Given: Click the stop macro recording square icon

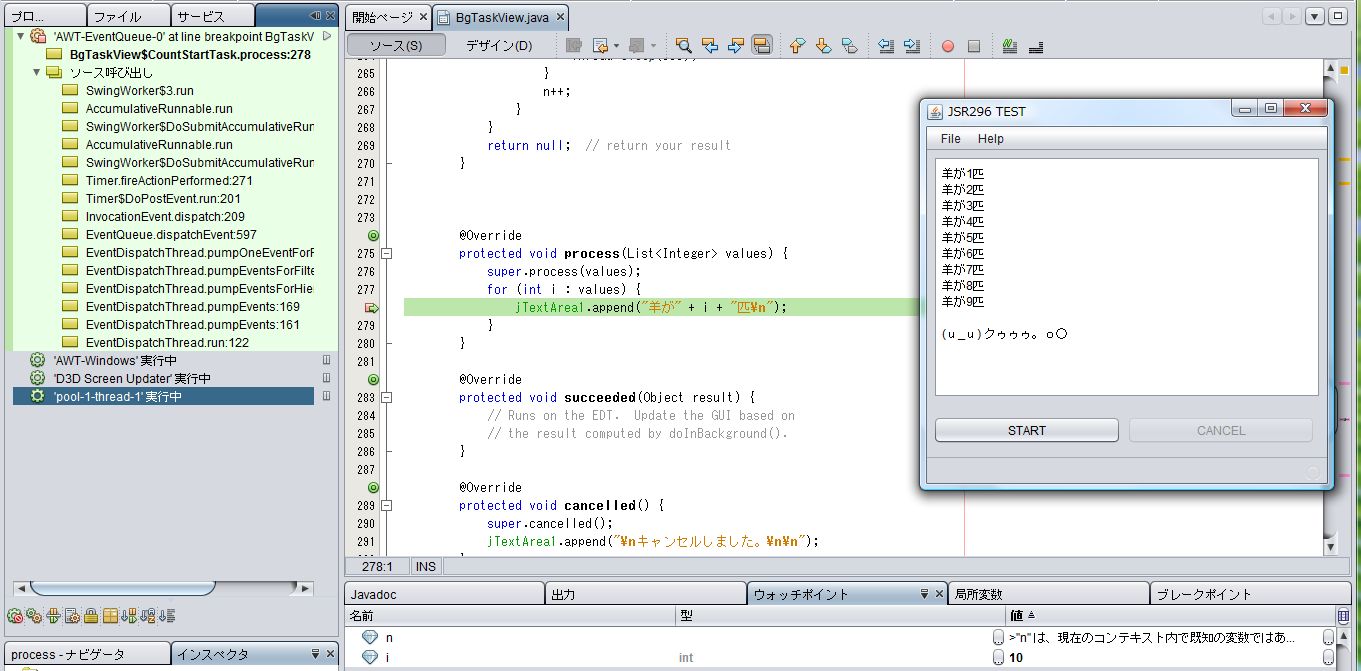Looking at the screenshot, I should pos(973,46).
